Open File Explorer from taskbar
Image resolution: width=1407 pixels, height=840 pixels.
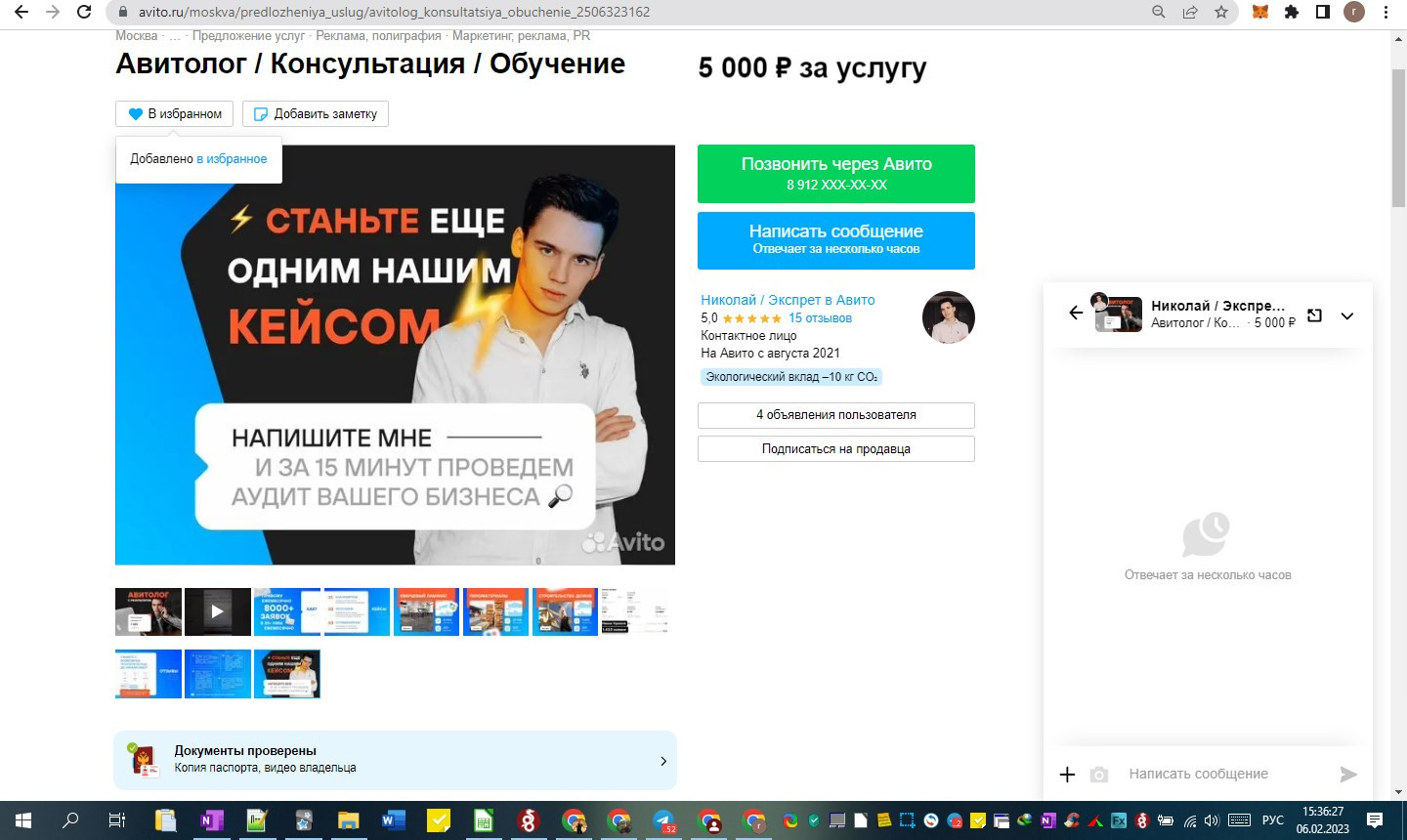click(349, 820)
